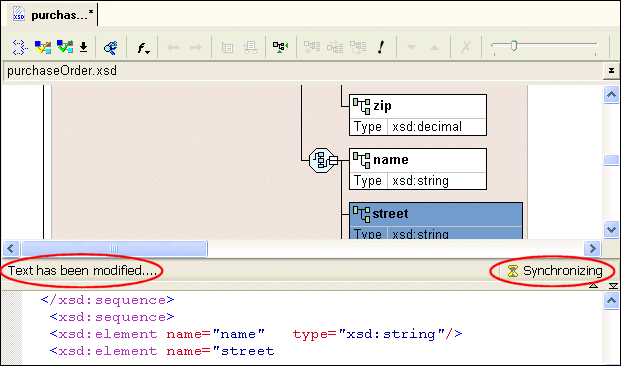
Task: Click diagram vertical scrollbar up arrow
Action: pyautogui.click(x=611, y=95)
